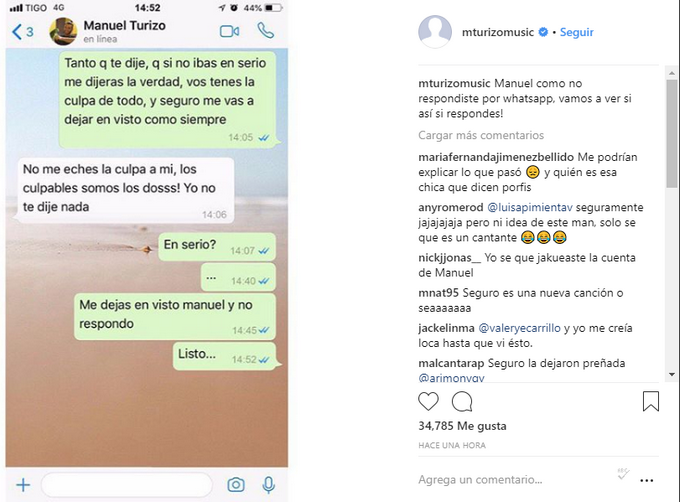
Task: Click the @luisapimientav mention link
Action: (530, 207)
